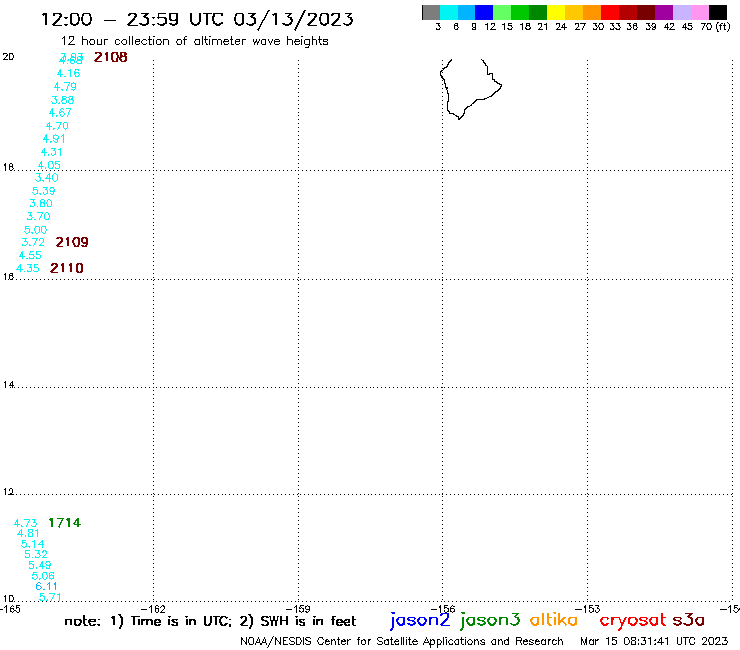Image resolution: width=740 pixels, height=650 pixels.
Task: Click the altika satellite legend label
Action: pos(554,620)
